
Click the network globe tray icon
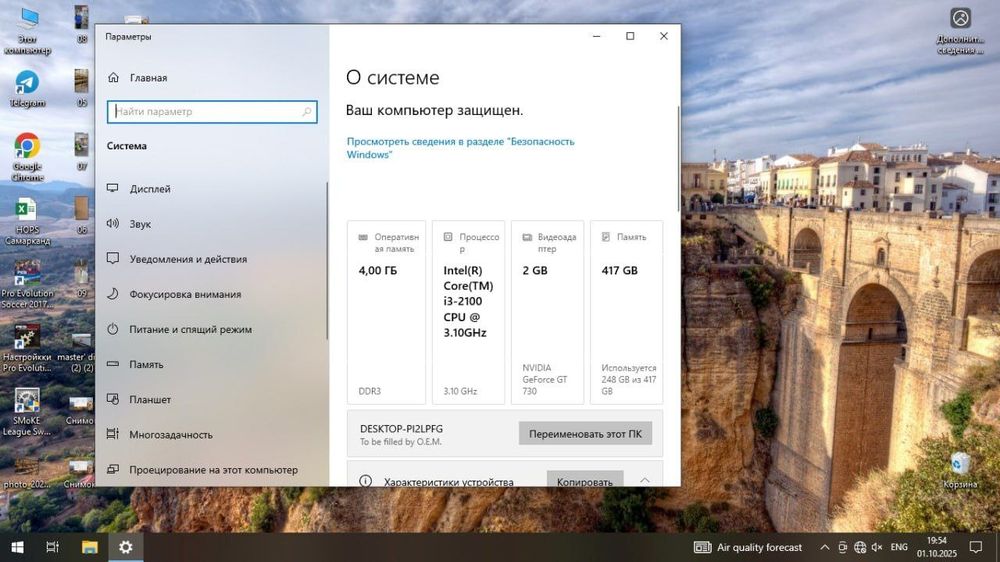pyautogui.click(x=860, y=547)
